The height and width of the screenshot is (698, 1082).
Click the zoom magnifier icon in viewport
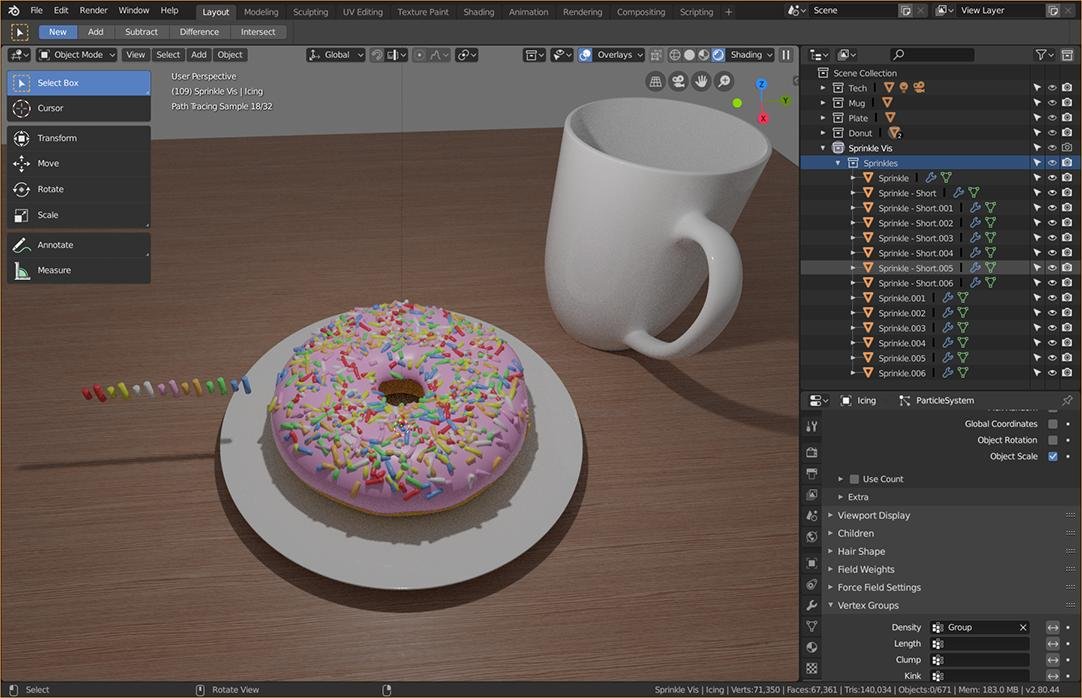click(x=724, y=82)
